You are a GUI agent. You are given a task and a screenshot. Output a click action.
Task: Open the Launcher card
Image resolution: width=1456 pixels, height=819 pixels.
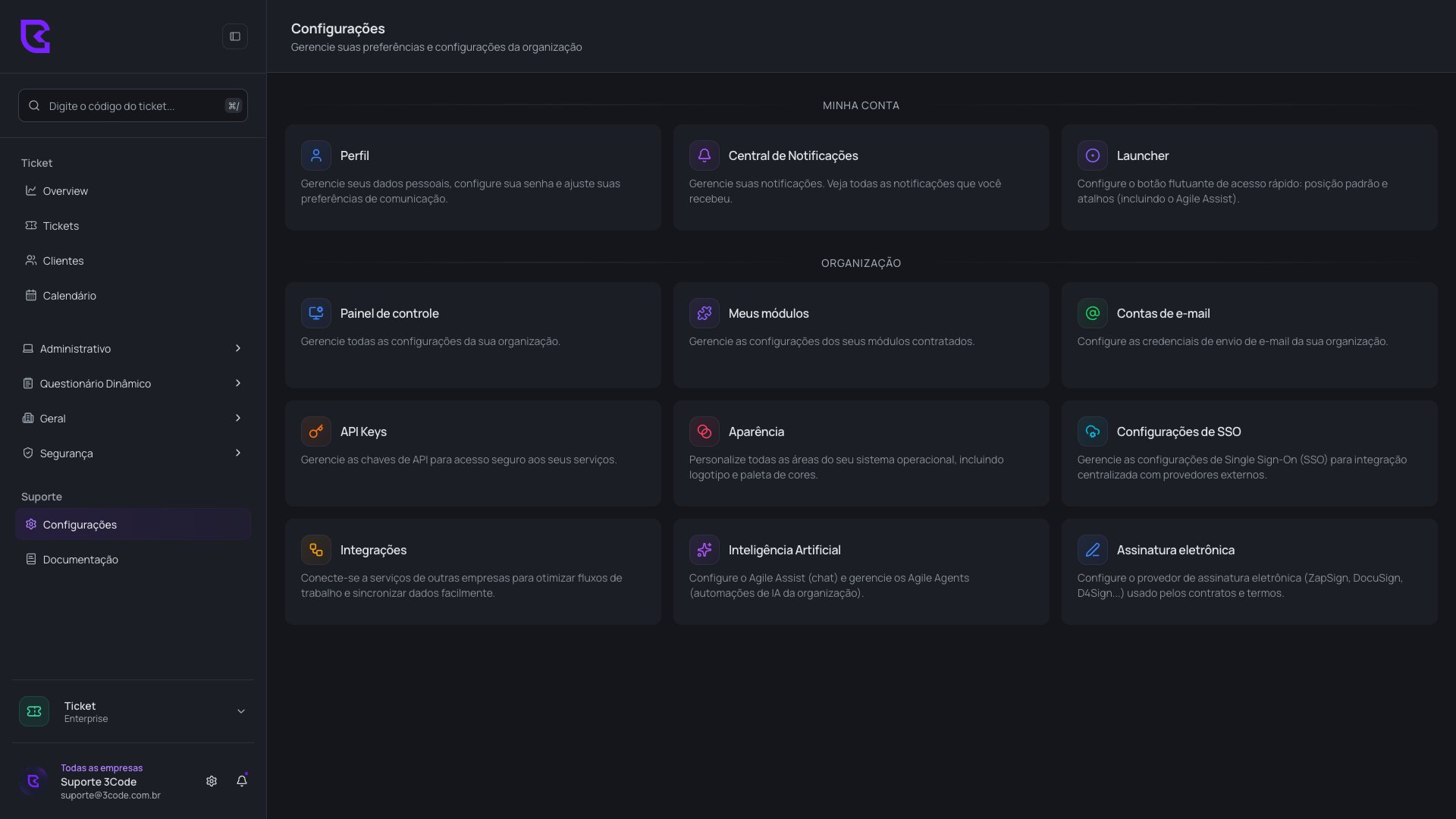(1250, 177)
